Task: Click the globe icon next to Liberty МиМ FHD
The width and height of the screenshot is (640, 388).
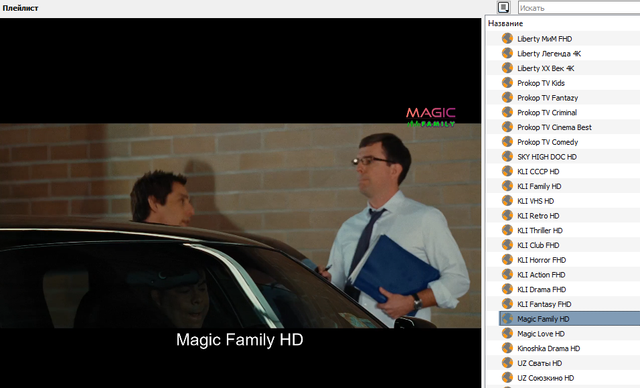Action: pos(507,38)
